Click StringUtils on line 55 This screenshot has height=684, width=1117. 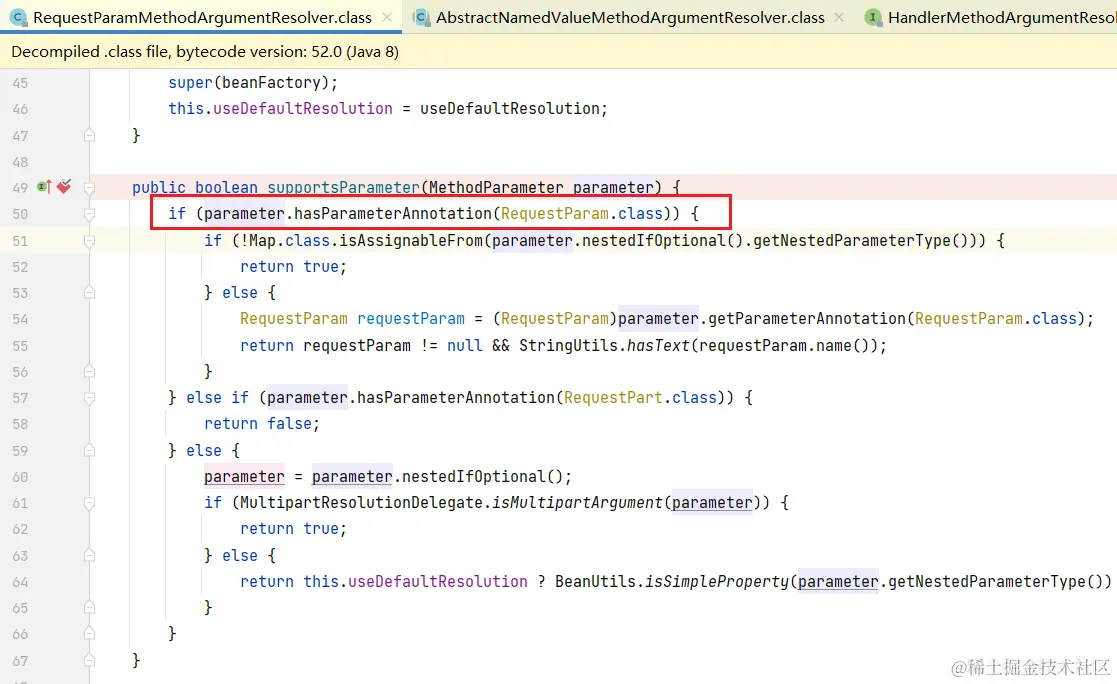coord(568,346)
